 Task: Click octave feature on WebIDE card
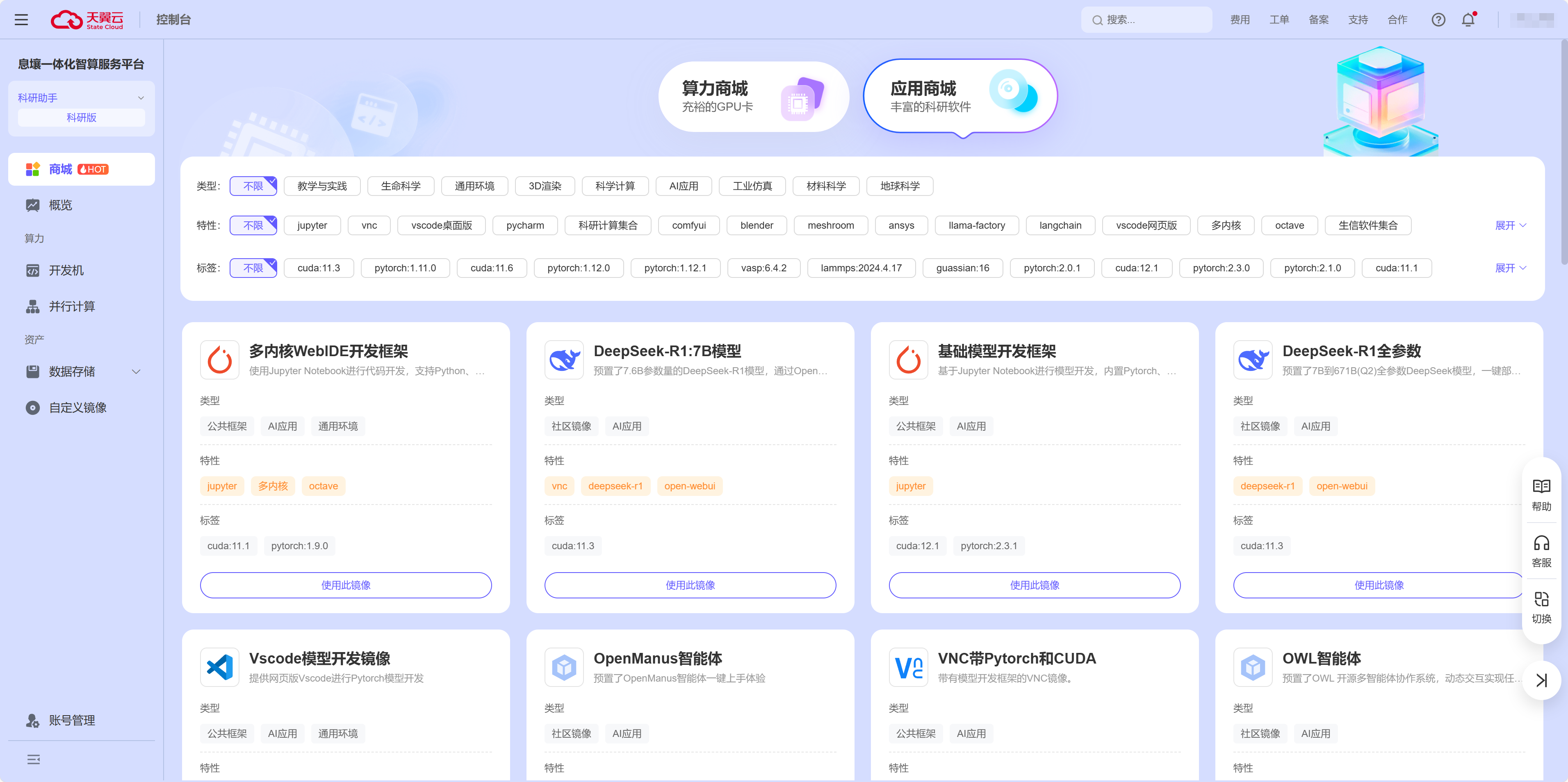(x=323, y=486)
